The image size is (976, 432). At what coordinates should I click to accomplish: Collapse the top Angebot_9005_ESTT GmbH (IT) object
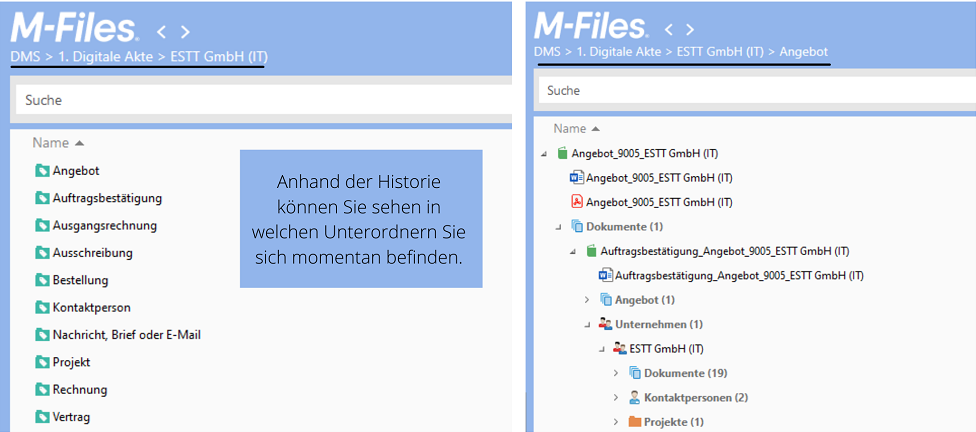[x=544, y=154]
